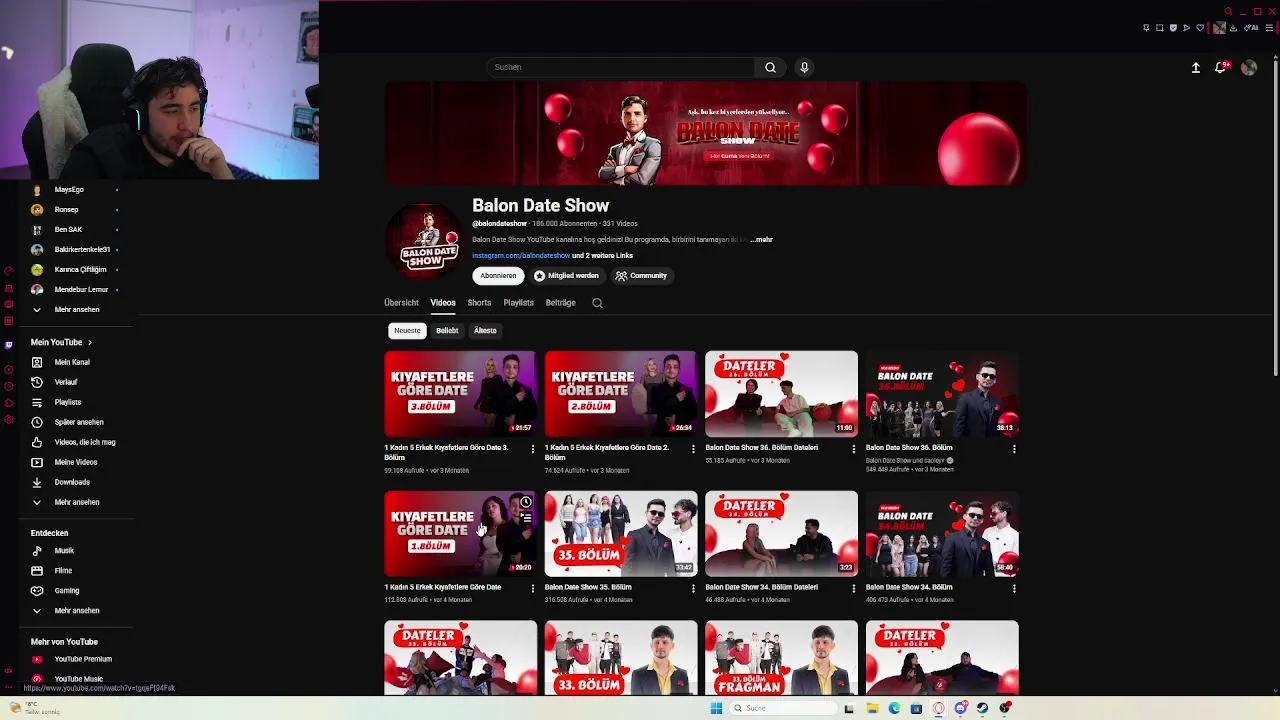
Task: Click the Windows Start button
Action: point(716,708)
